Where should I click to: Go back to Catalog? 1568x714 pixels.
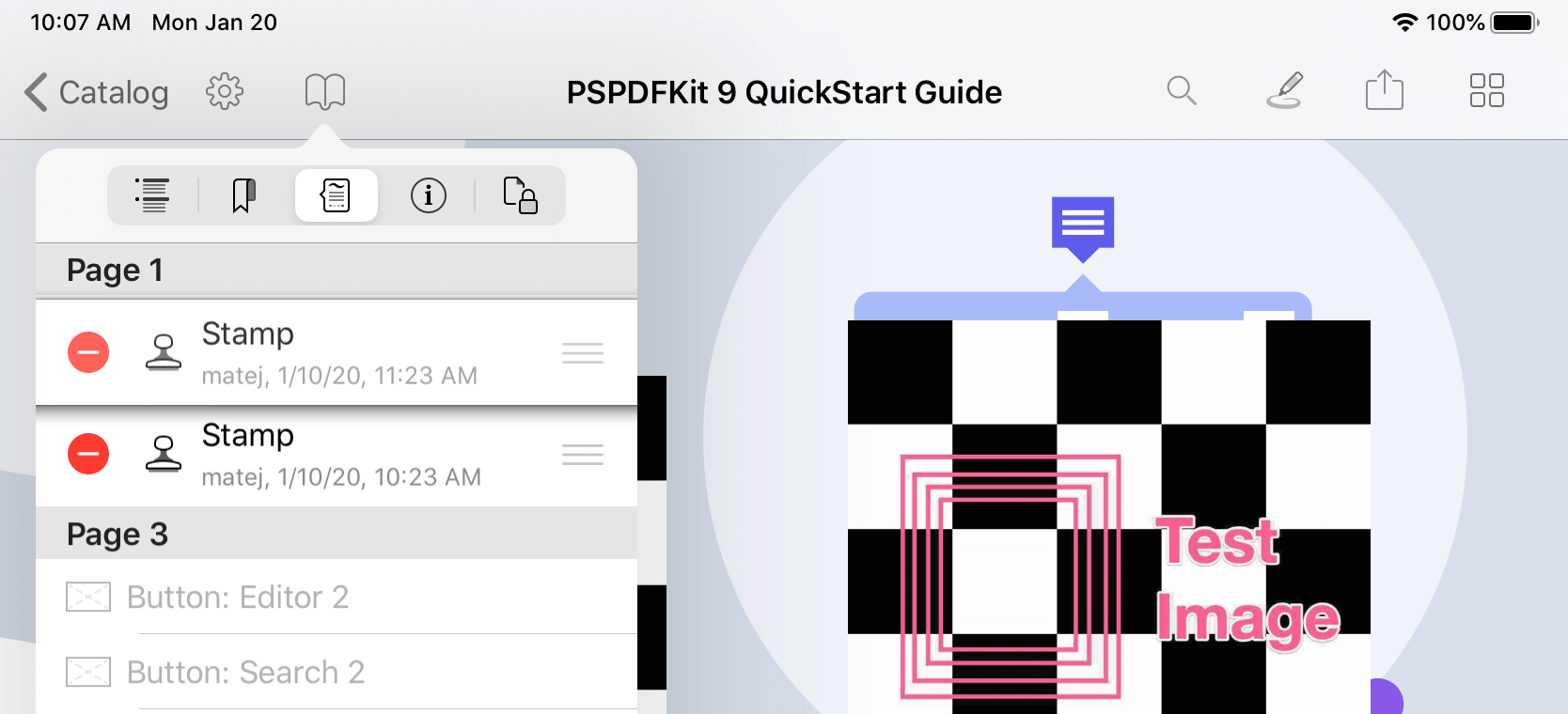96,92
